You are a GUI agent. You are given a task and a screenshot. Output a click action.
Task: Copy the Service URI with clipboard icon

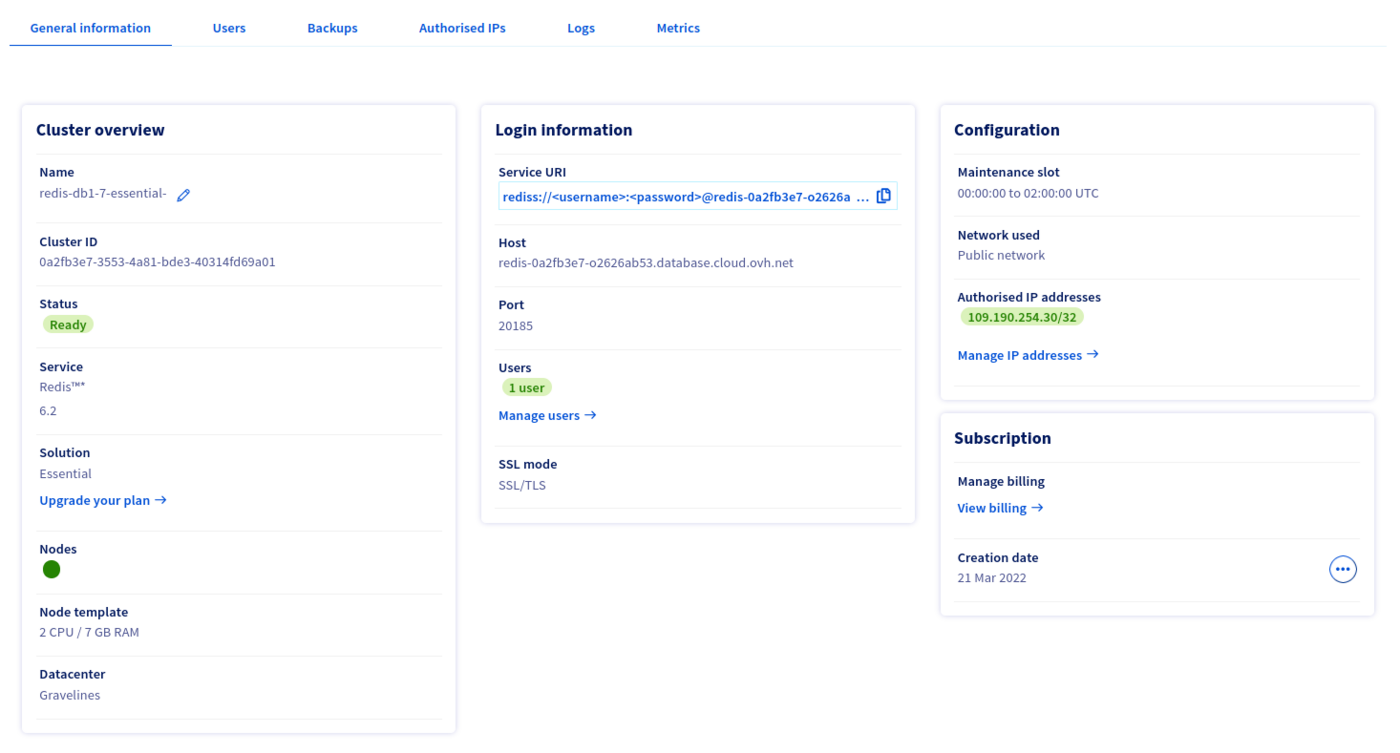click(883, 196)
